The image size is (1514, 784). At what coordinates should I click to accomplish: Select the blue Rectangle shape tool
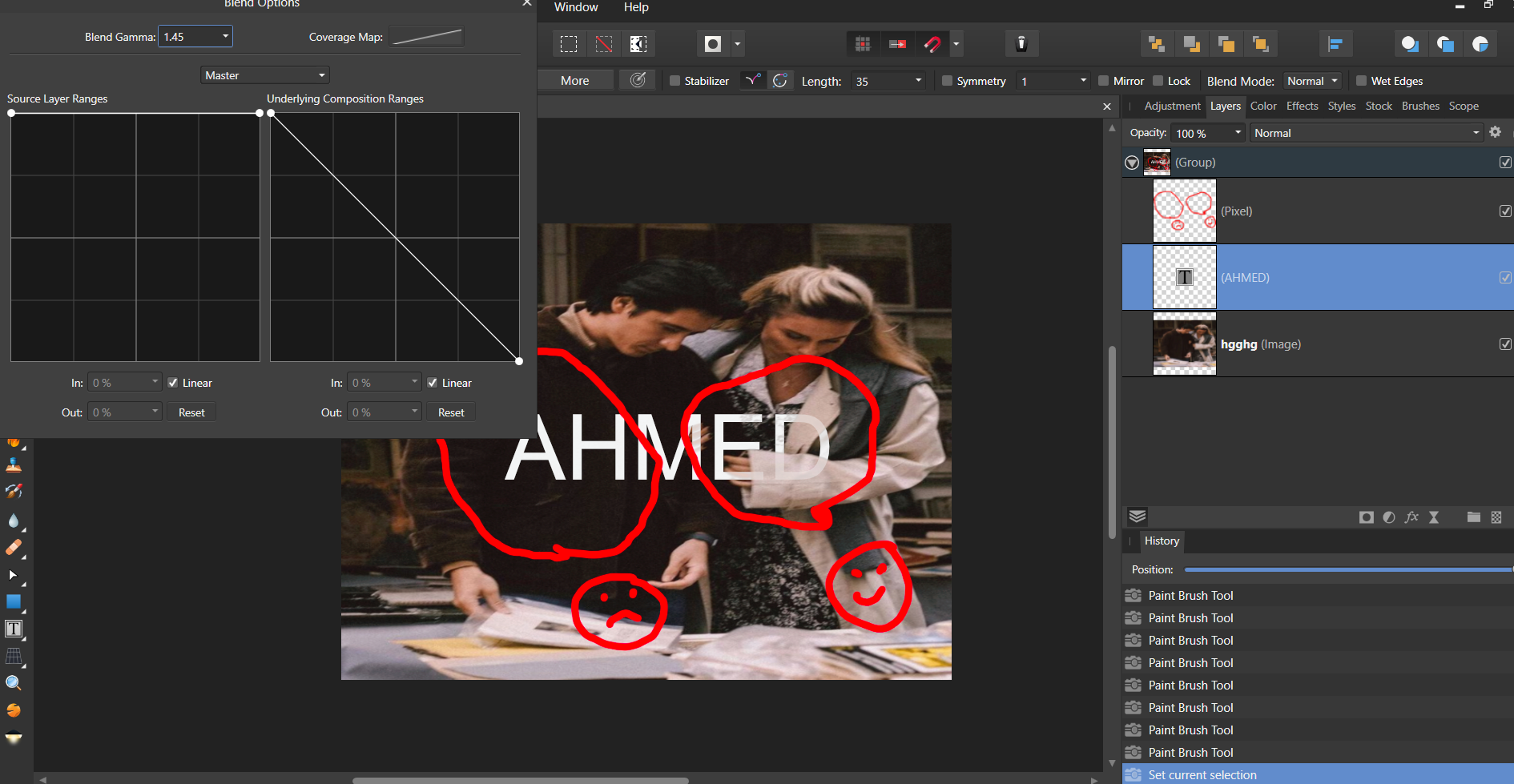(x=14, y=601)
